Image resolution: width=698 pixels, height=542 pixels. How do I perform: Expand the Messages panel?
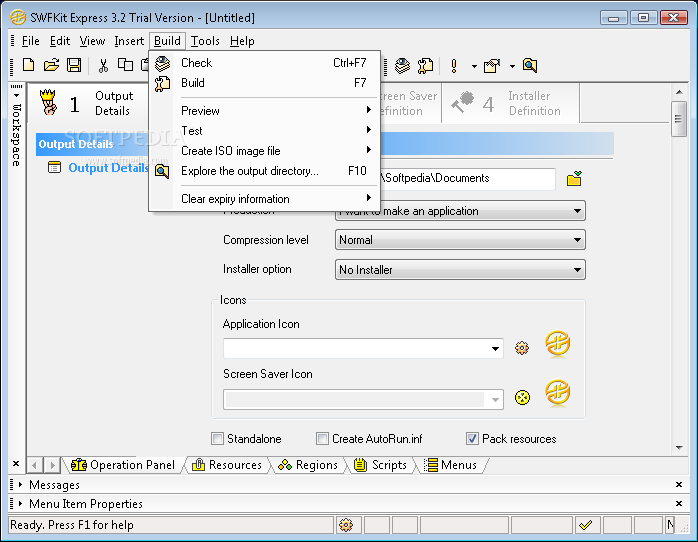coord(20,485)
